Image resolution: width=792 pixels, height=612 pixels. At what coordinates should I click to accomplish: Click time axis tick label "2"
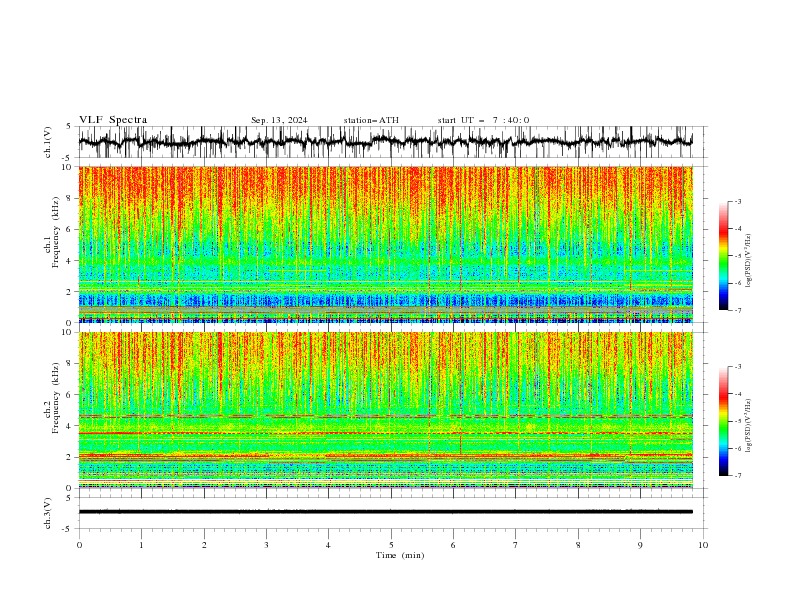tap(204, 545)
